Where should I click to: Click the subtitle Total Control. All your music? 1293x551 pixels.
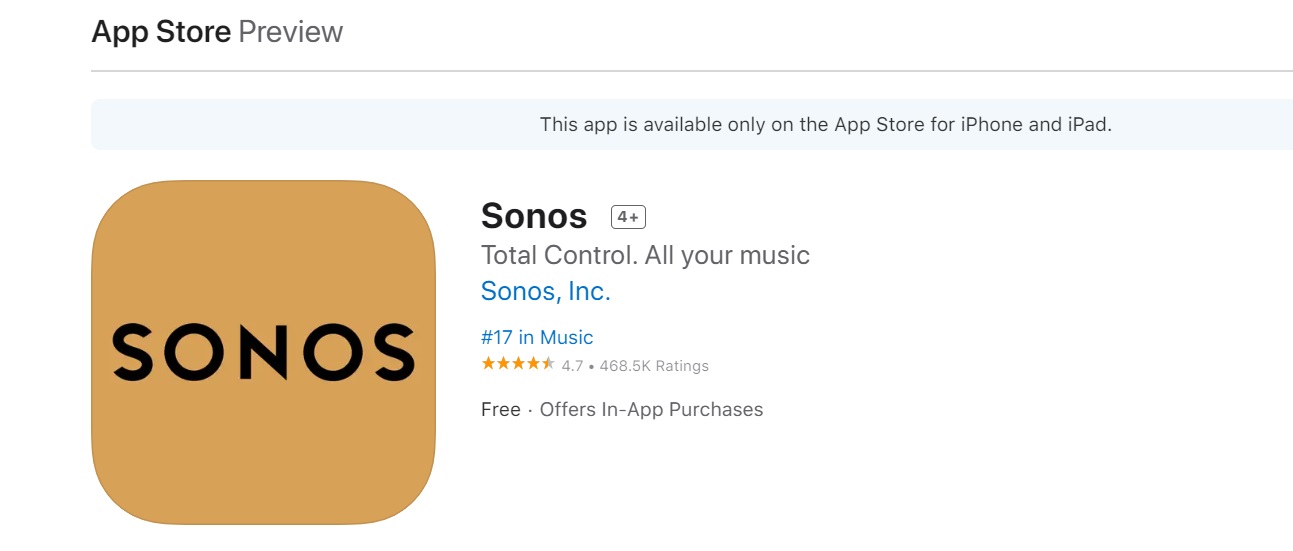point(645,255)
